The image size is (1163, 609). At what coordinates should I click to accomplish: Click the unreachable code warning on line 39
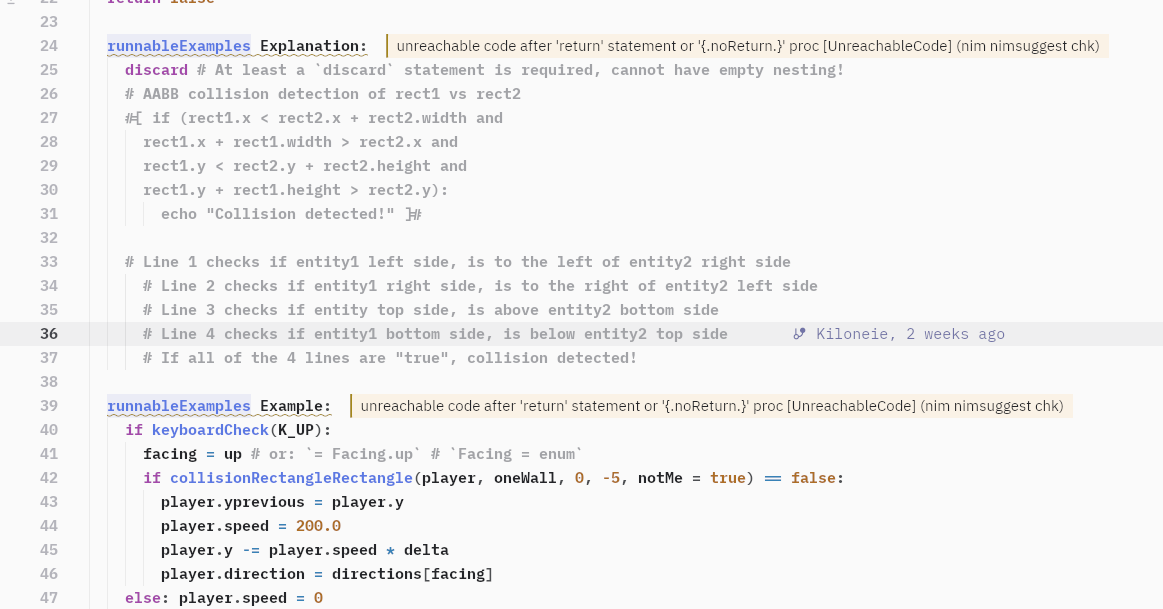711,406
